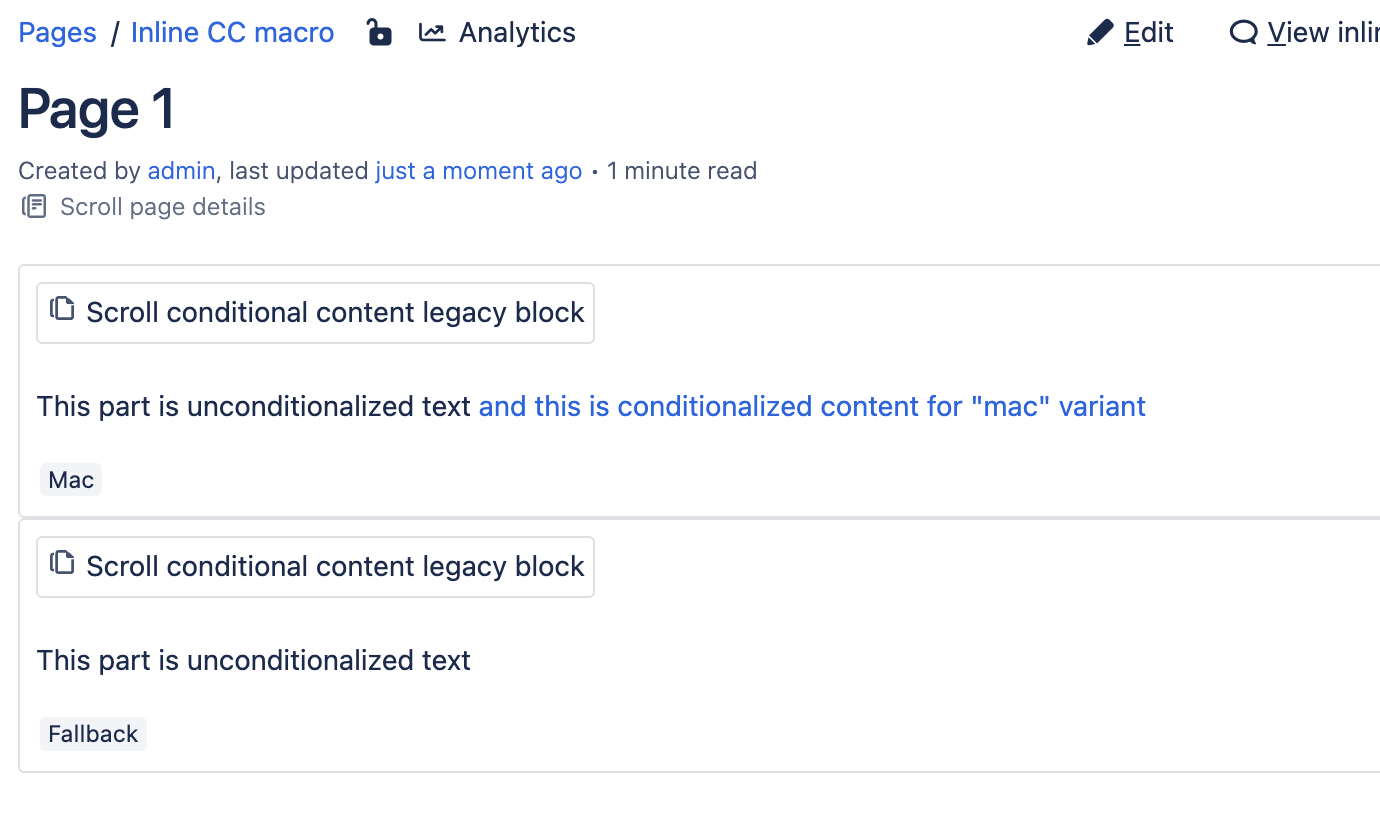The width and height of the screenshot is (1380, 822).
Task: Open the "just a moment ago" update link
Action: pos(478,171)
